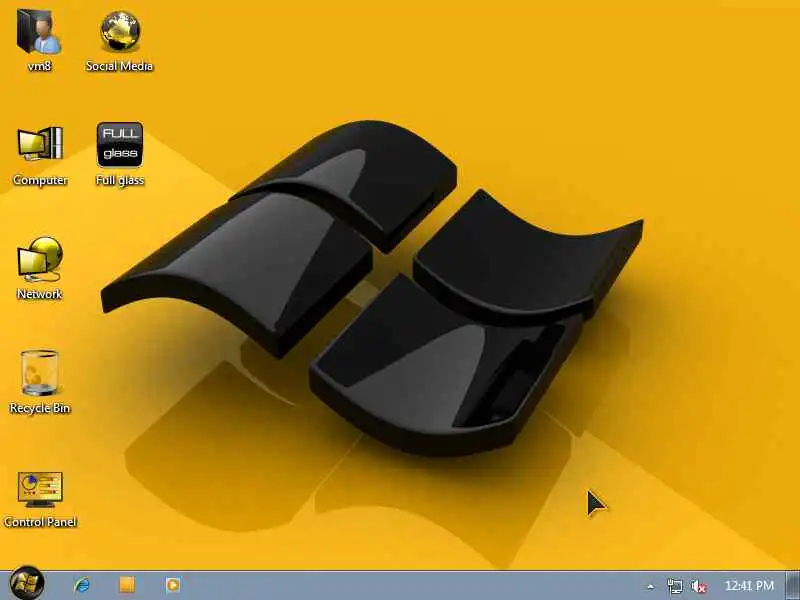Select the Control Panel desktop icon
Screen dimensions: 800x600
(40, 488)
